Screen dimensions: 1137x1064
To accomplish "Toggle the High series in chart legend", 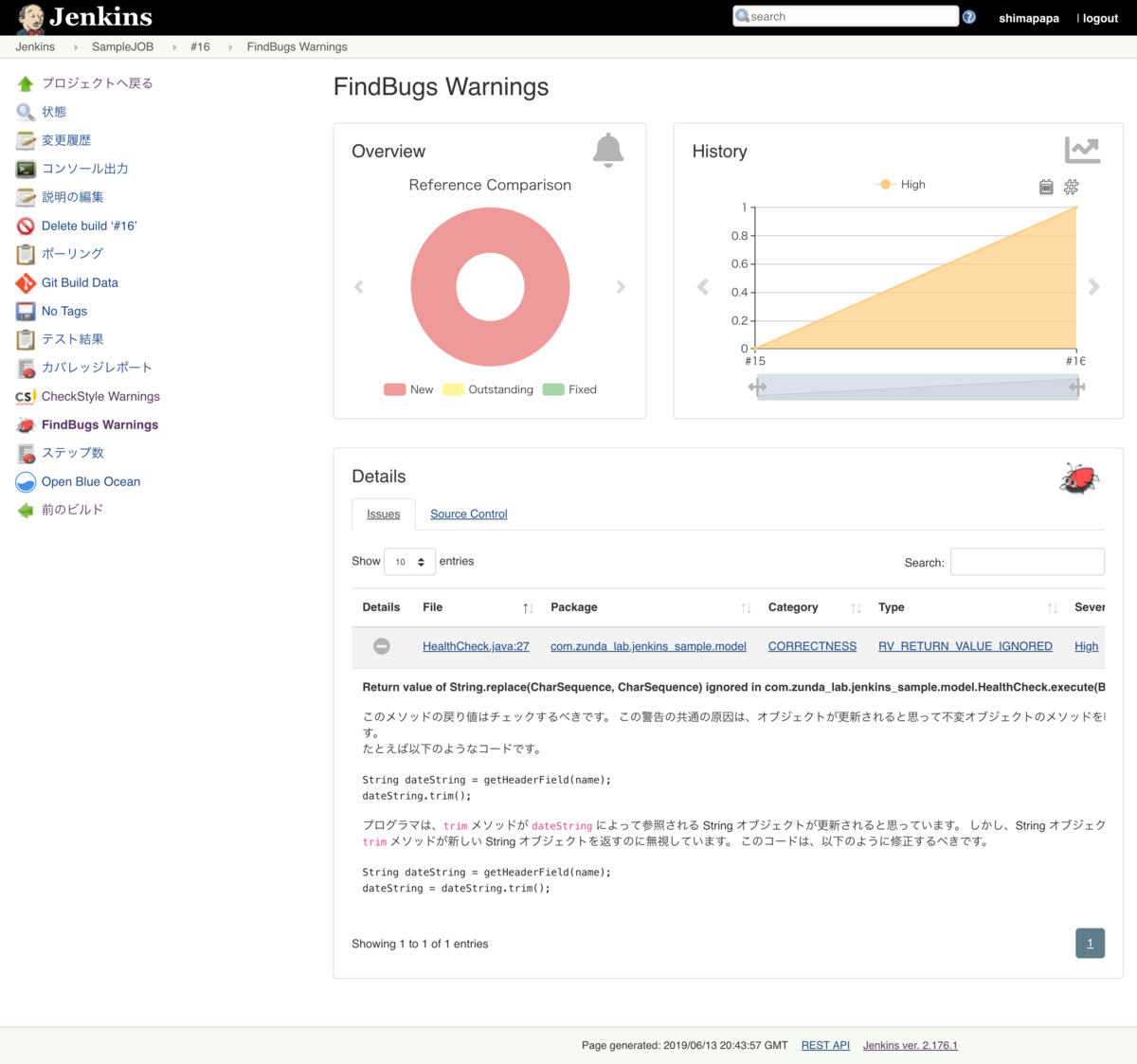I will [901, 185].
